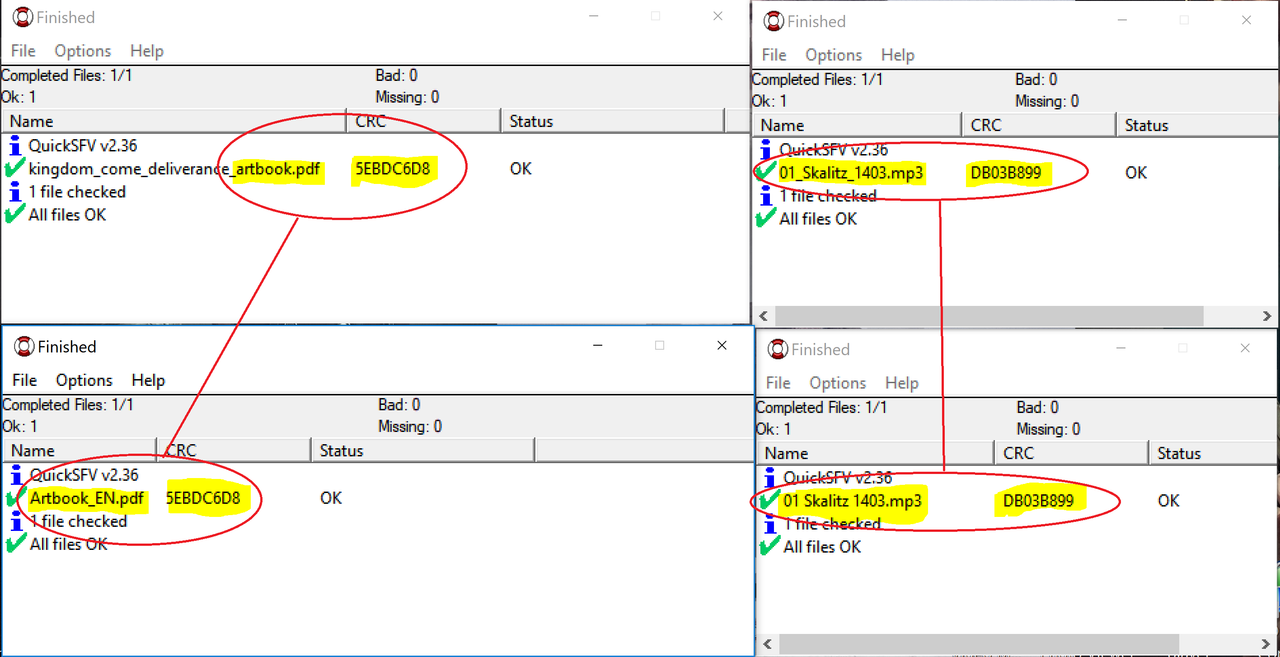This screenshot has height=657, width=1280.
Task: Click the OK status of Artbook_EN.pdf
Action: 331,498
